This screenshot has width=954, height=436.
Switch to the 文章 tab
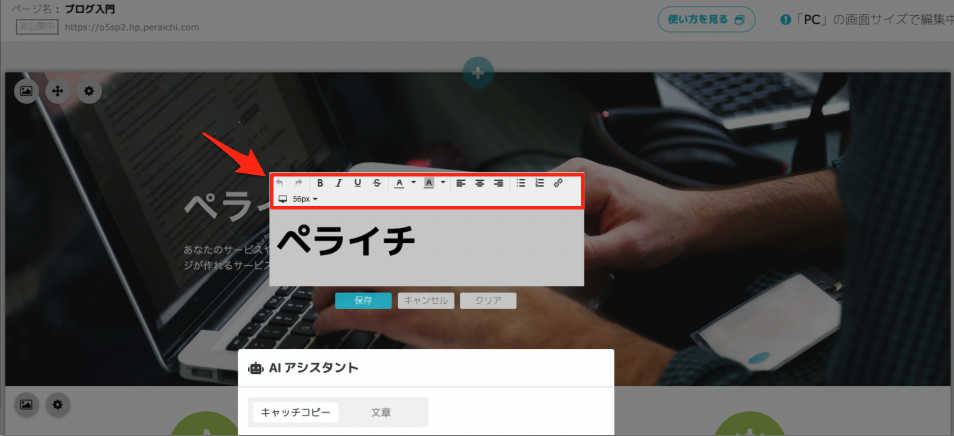click(x=381, y=412)
